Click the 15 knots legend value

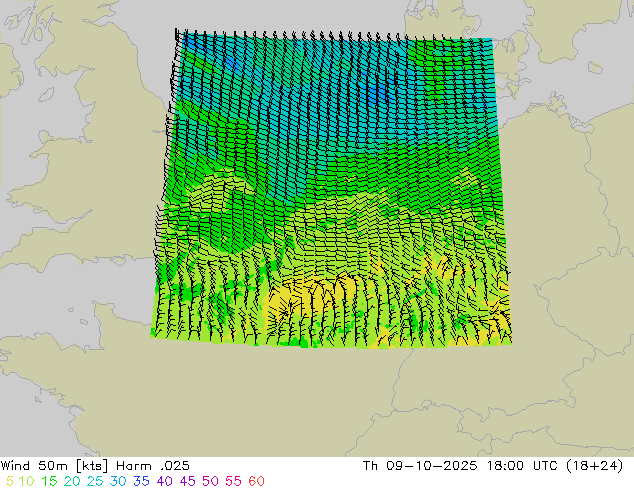coord(49,481)
